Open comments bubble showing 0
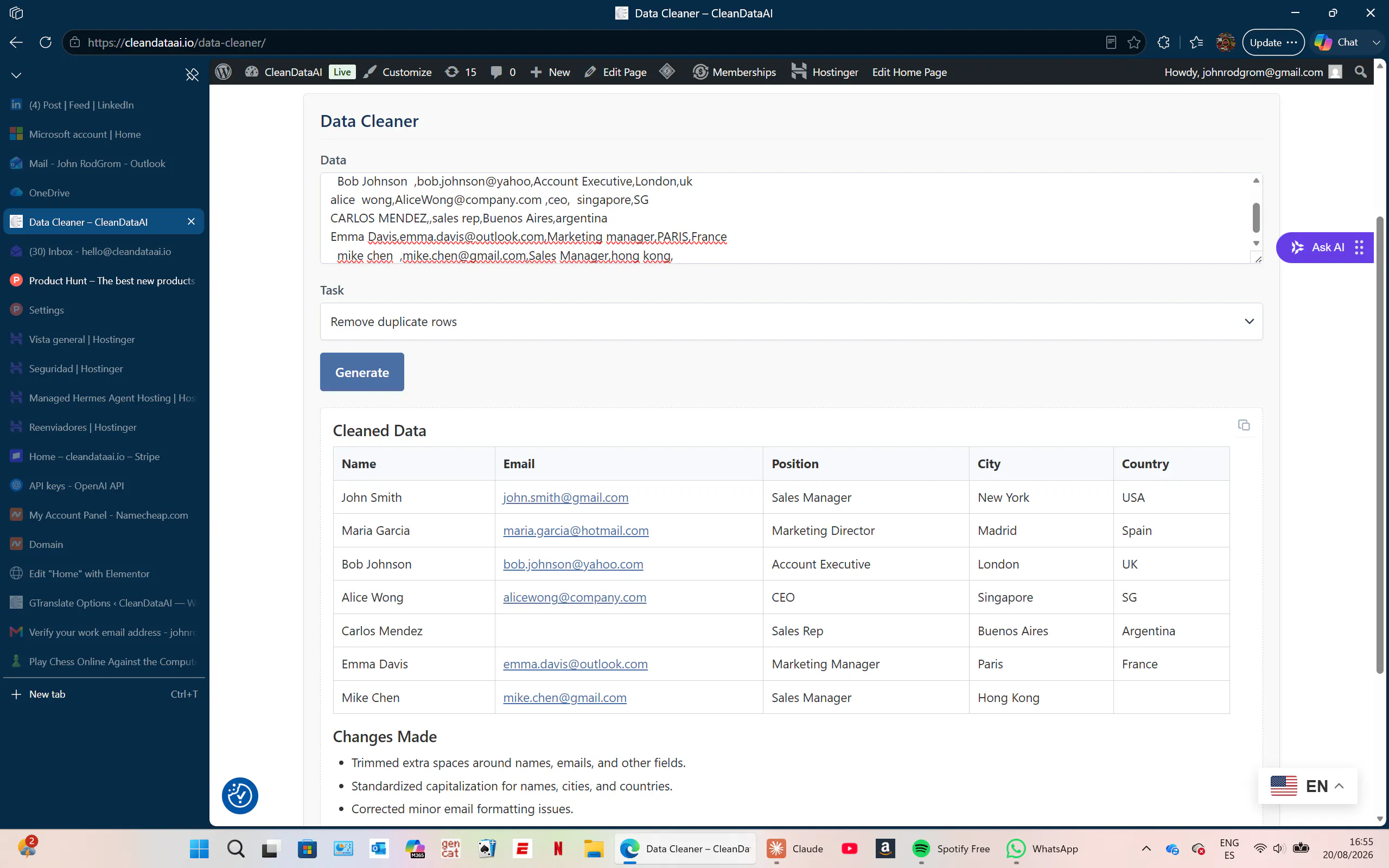This screenshot has height=868, width=1389. [x=504, y=72]
